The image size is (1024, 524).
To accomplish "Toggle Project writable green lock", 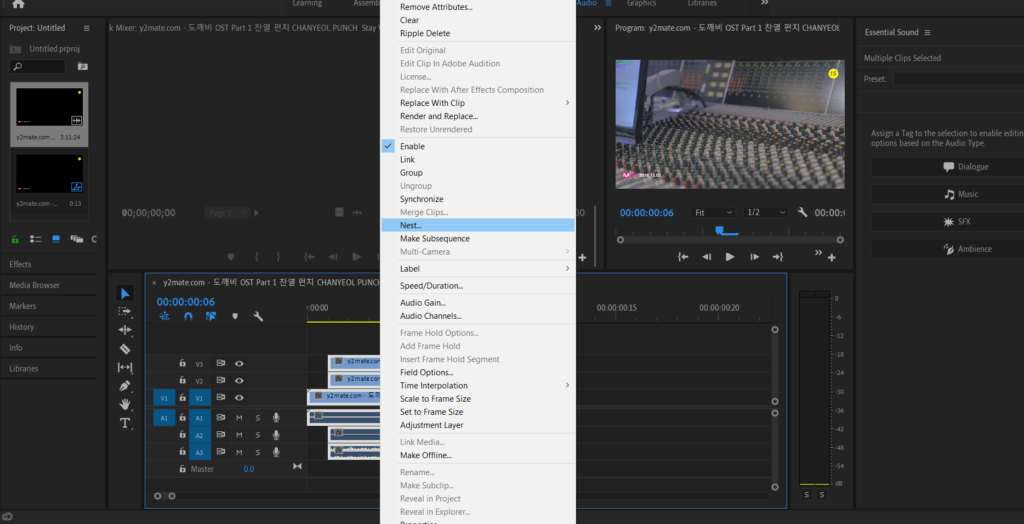I will tap(16, 239).
